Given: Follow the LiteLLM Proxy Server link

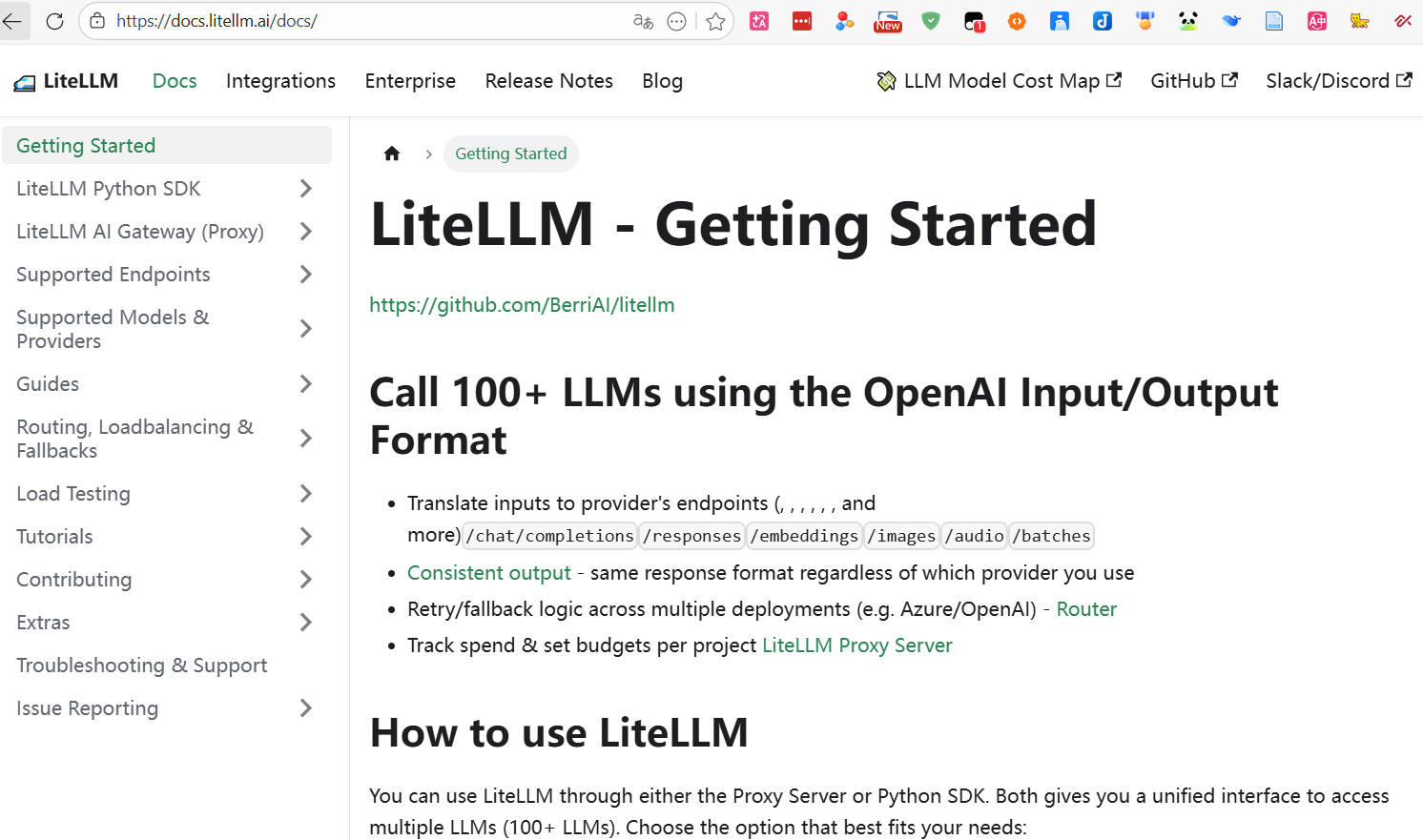Looking at the screenshot, I should (856, 645).
